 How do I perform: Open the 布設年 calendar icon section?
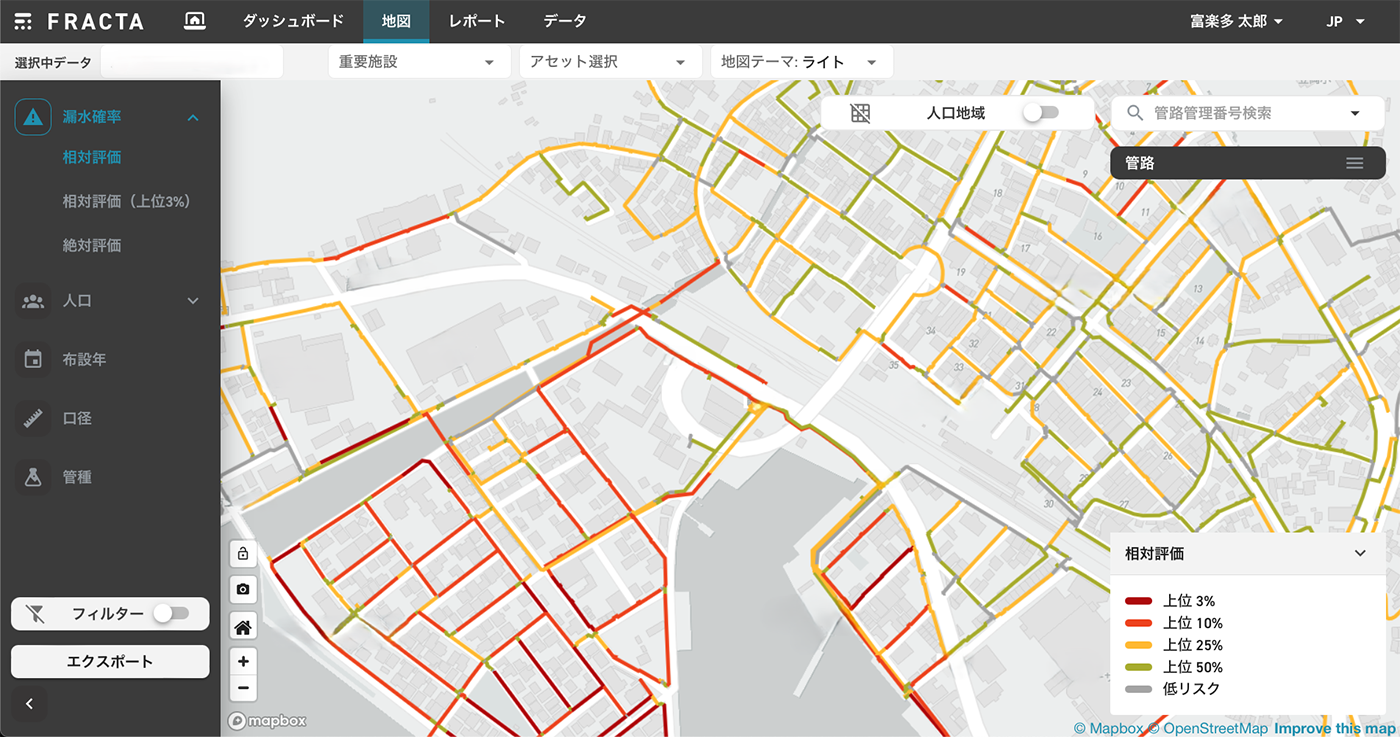coord(33,359)
